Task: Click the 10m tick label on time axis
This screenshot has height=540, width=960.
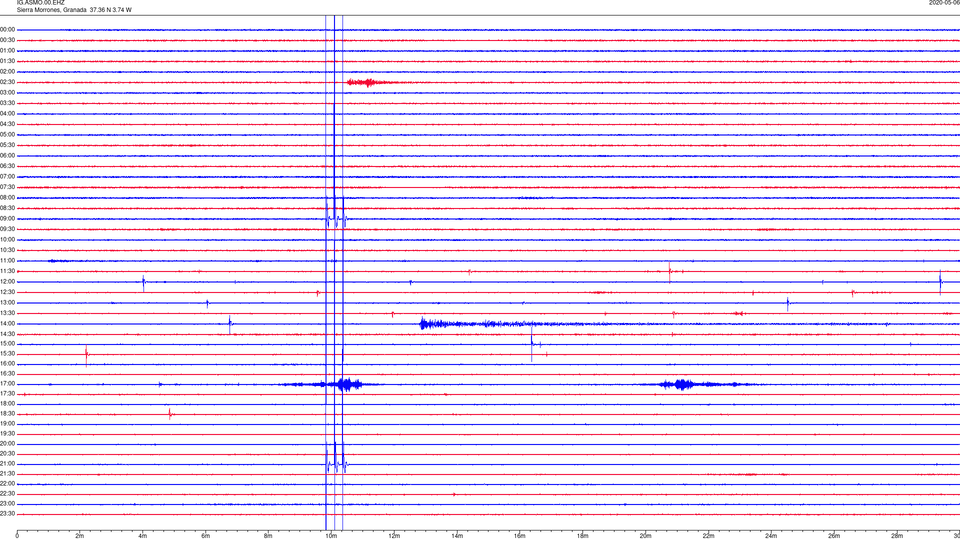Action: pyautogui.click(x=331, y=536)
